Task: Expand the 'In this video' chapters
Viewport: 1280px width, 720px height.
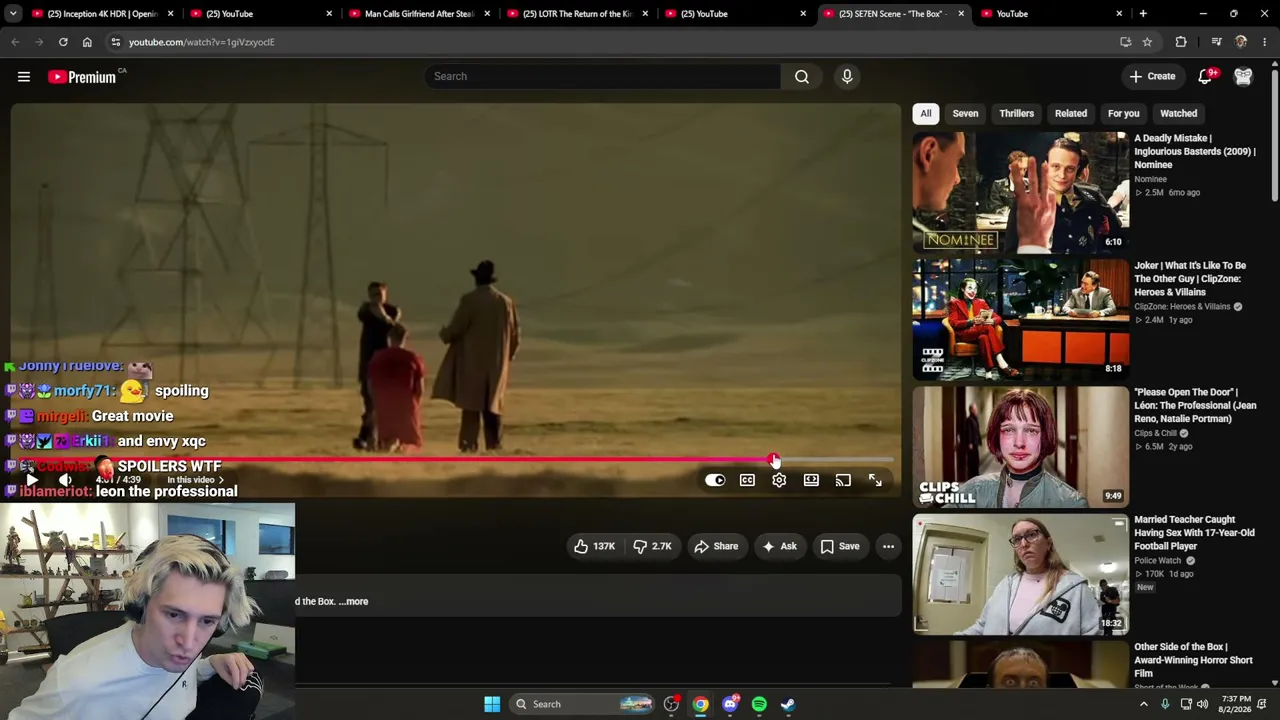Action: pyautogui.click(x=196, y=480)
